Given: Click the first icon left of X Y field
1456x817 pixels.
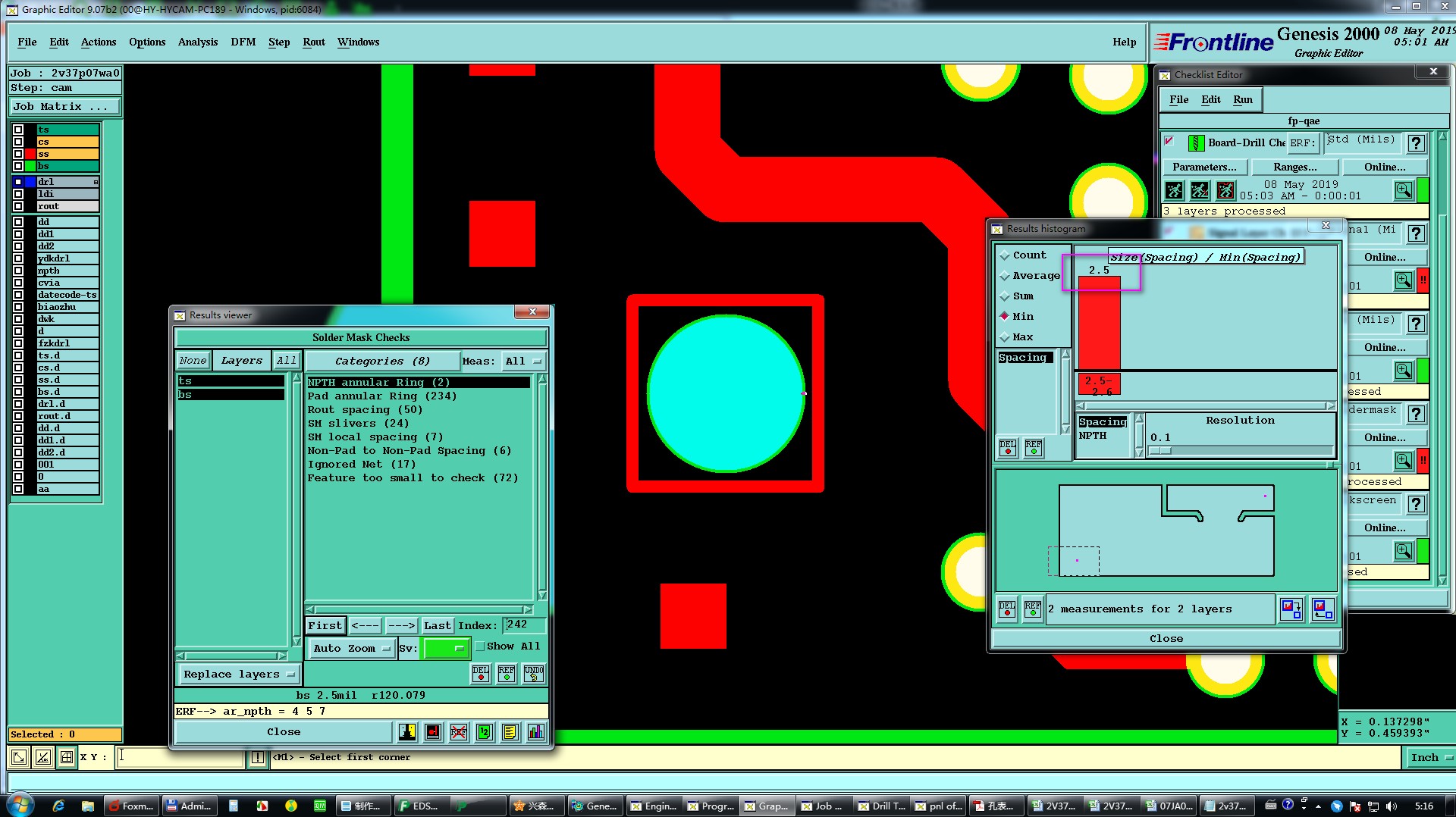Looking at the screenshot, I should (x=19, y=756).
